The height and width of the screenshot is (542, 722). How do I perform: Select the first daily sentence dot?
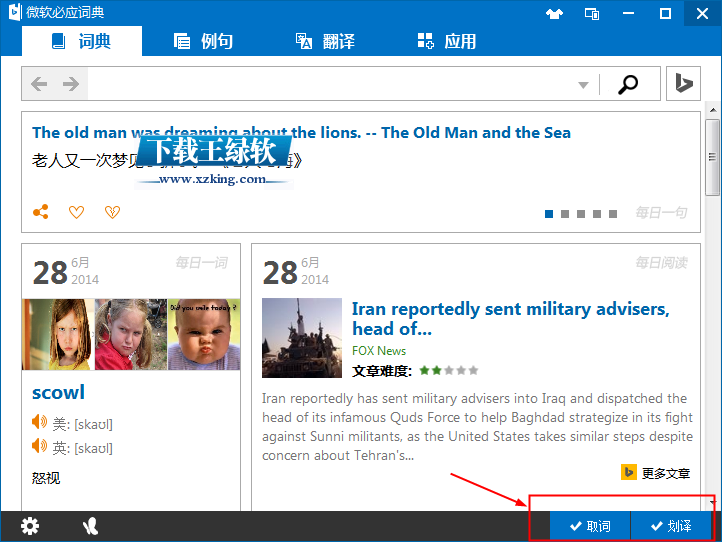click(549, 214)
